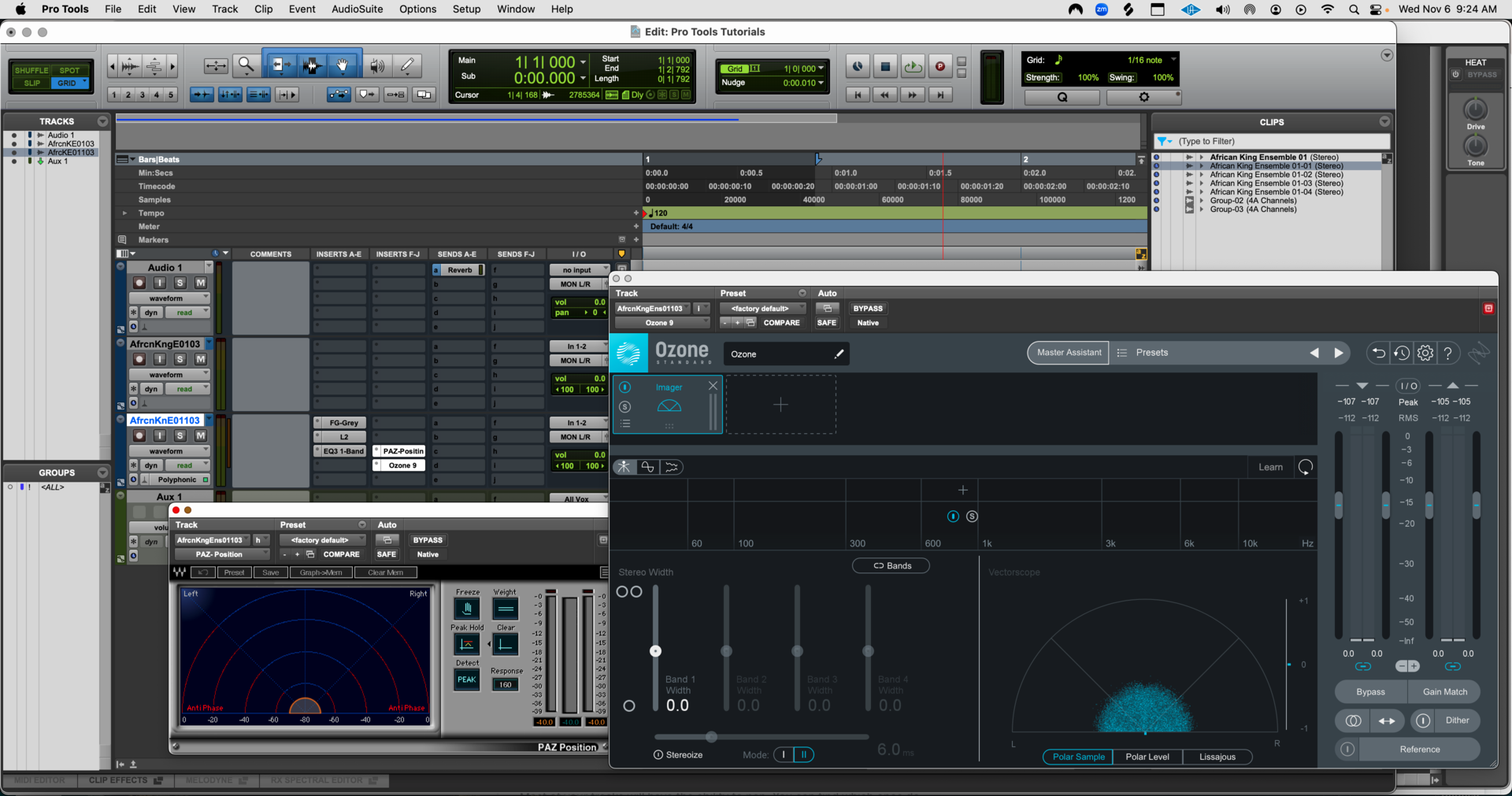The width and height of the screenshot is (1512, 796).
Task: Select the Pencil tool
Action: point(408,65)
